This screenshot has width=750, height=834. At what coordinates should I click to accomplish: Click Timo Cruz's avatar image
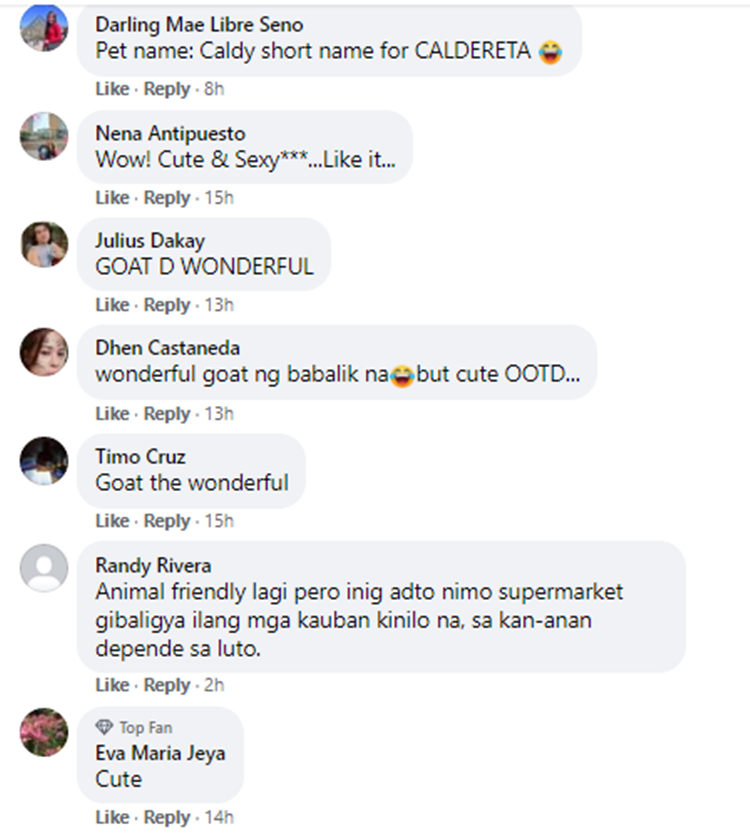point(44,461)
